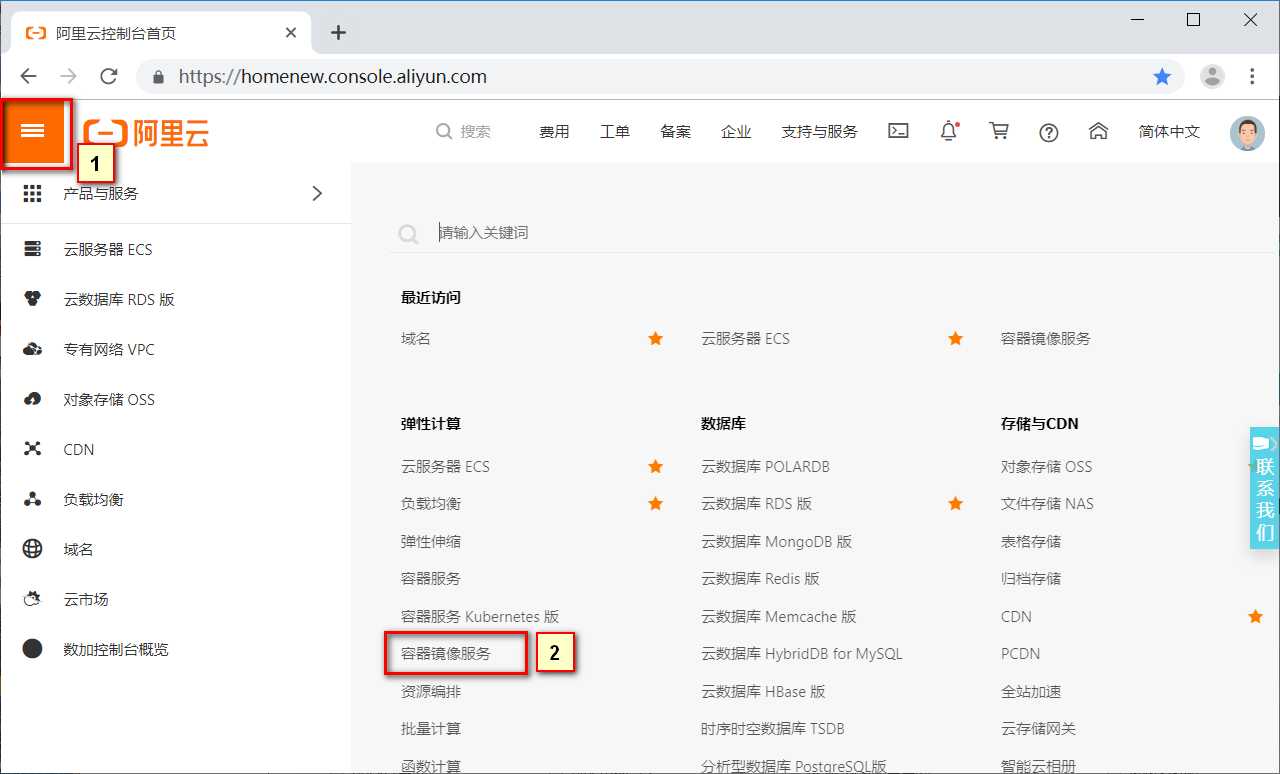This screenshot has width=1280, height=774.
Task: Open the 表格存储 link
Action: [1031, 542]
